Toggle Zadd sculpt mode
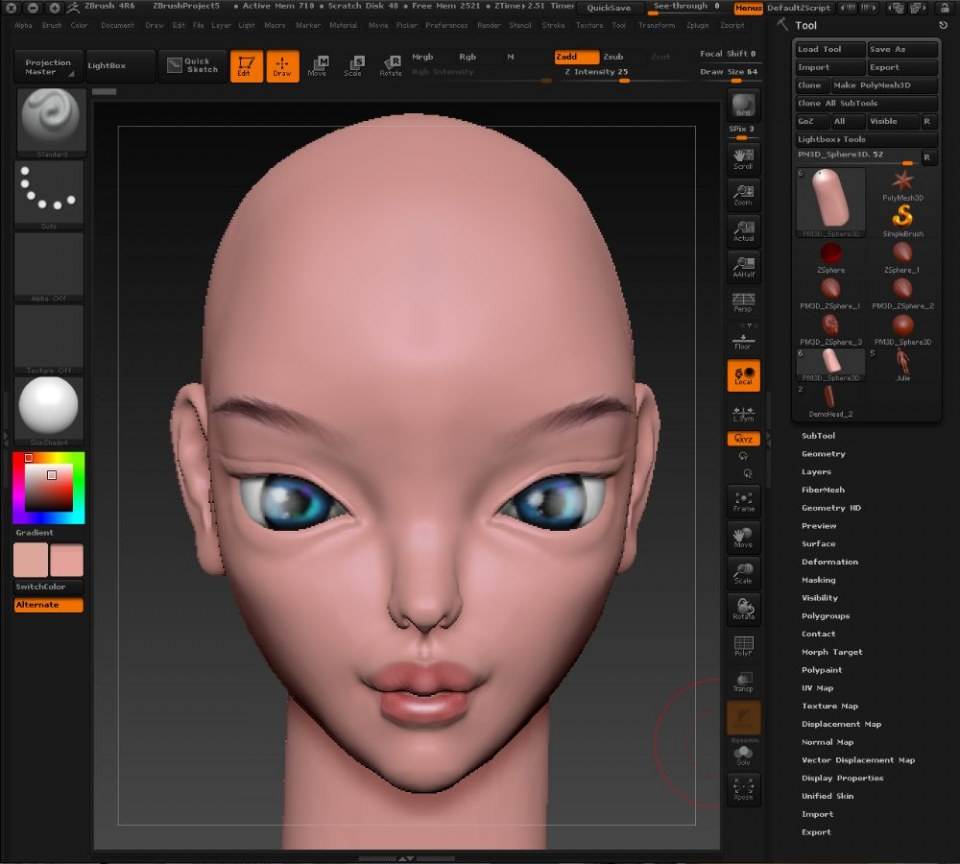Viewport: 960px width, 864px height. pyautogui.click(x=576, y=56)
